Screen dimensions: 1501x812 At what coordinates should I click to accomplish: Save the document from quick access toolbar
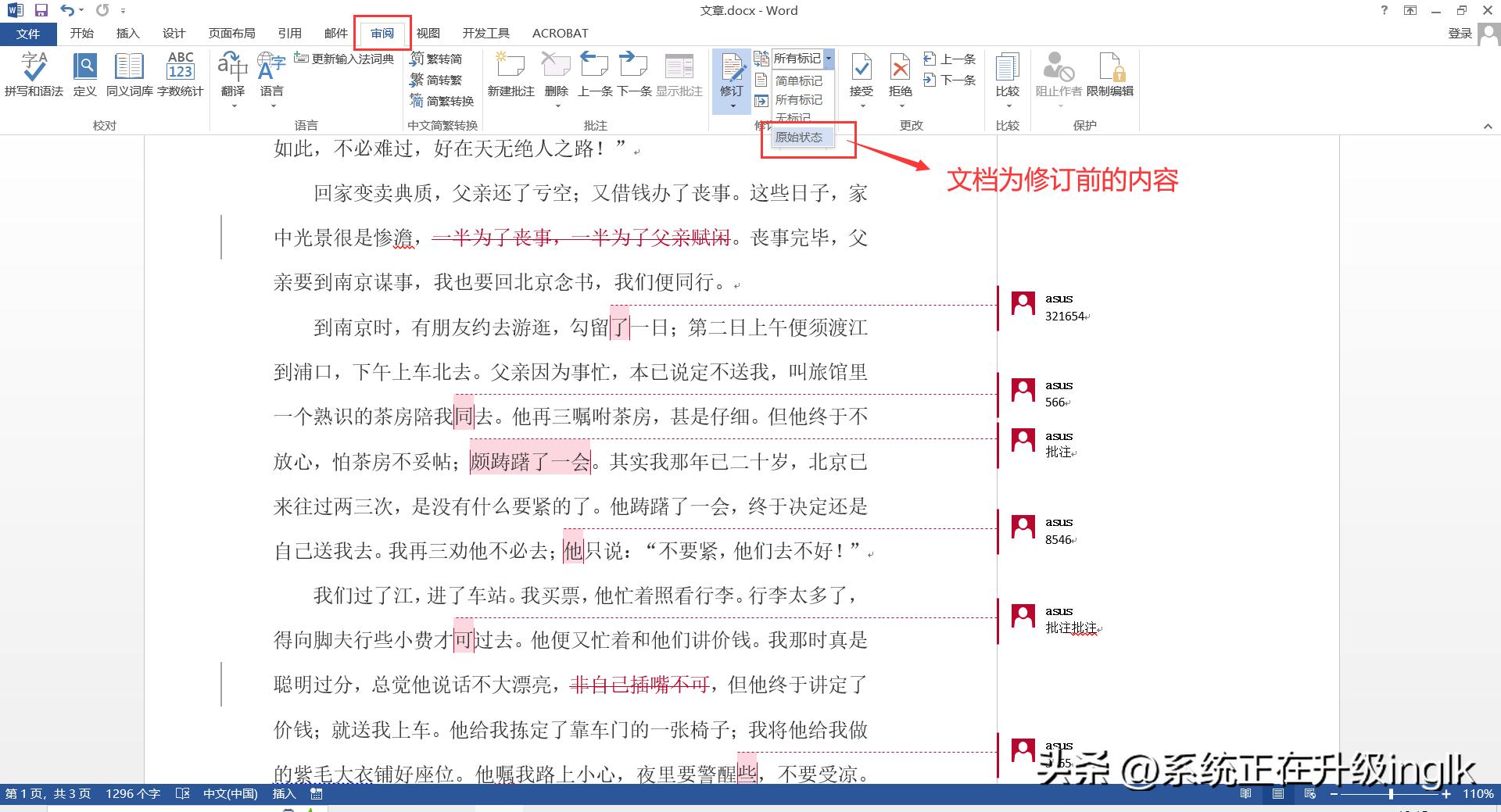[41, 10]
